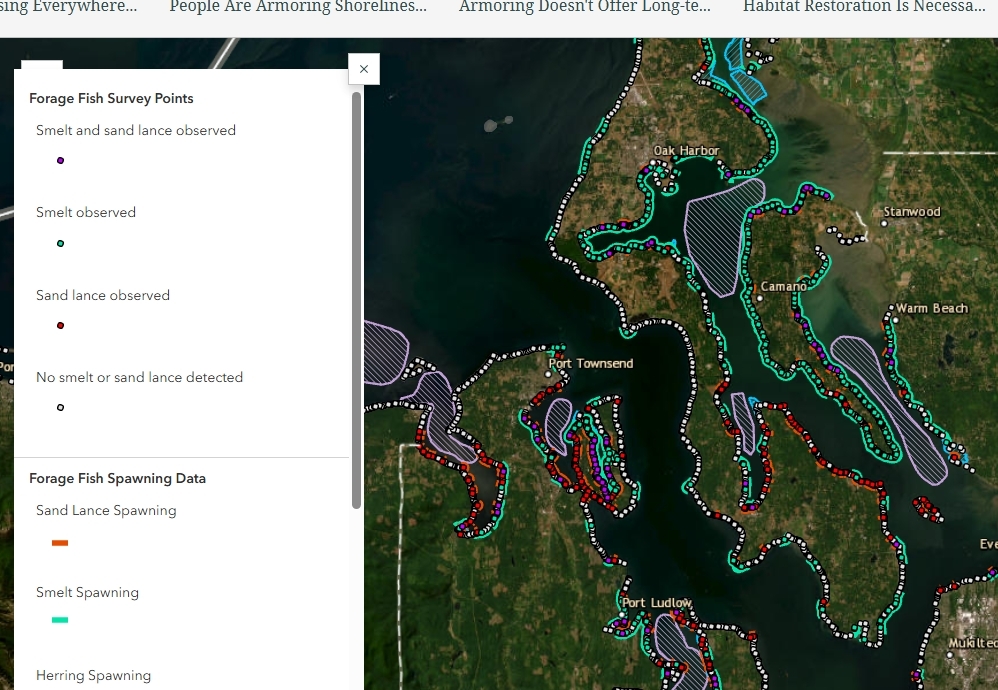
Task: Click the green Smelt observed dot symbol
Action: [x=60, y=243]
